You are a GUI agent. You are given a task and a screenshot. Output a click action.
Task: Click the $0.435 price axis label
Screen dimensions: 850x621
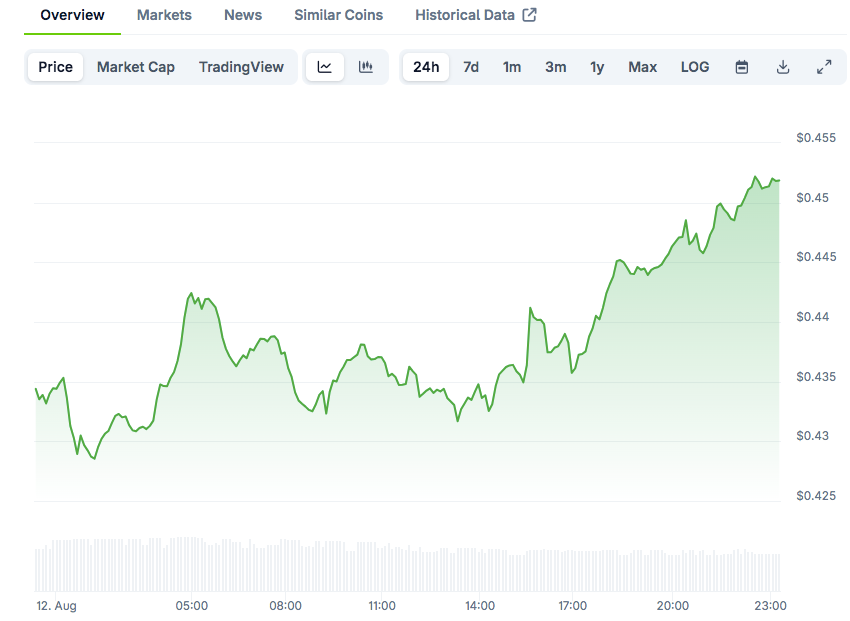[x=816, y=377]
